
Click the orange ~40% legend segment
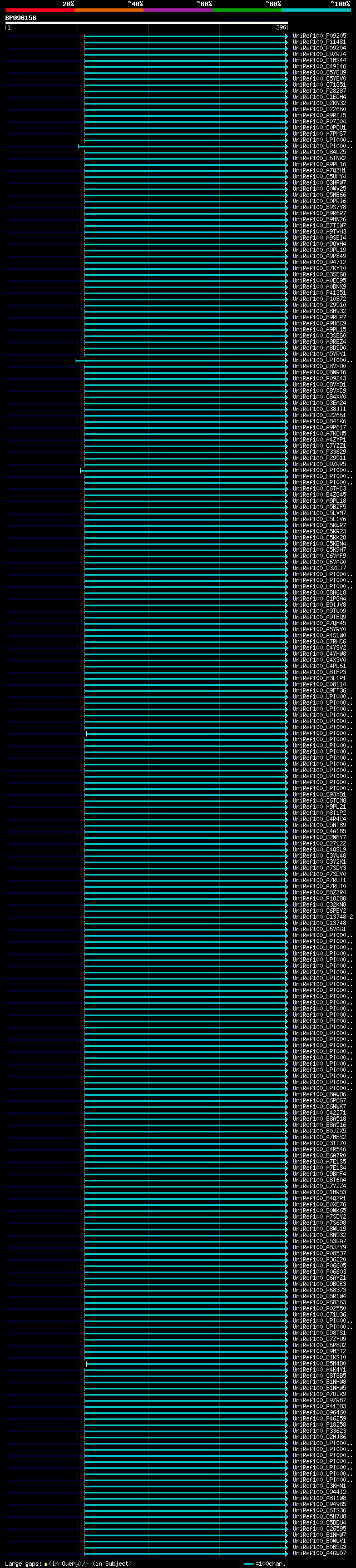pos(109,10)
